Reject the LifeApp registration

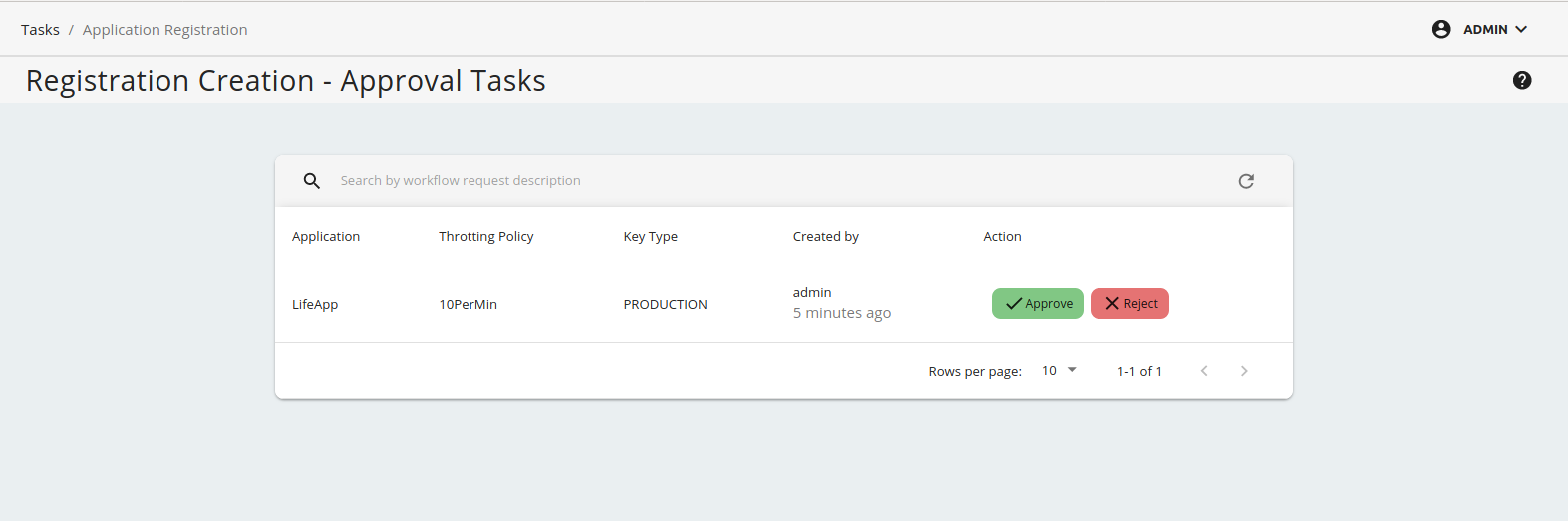(x=1129, y=303)
